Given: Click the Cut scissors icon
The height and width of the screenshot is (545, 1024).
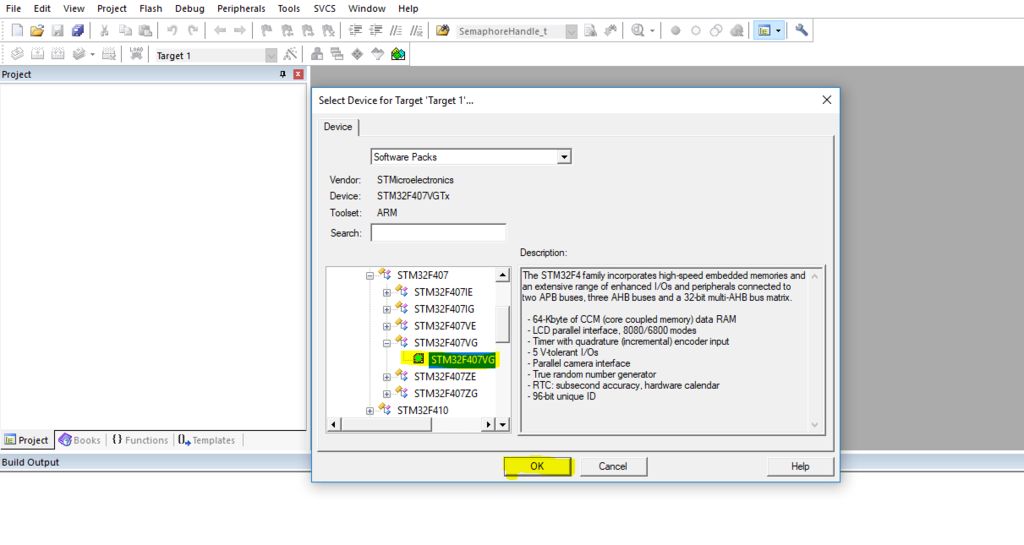Looking at the screenshot, I should 104,31.
